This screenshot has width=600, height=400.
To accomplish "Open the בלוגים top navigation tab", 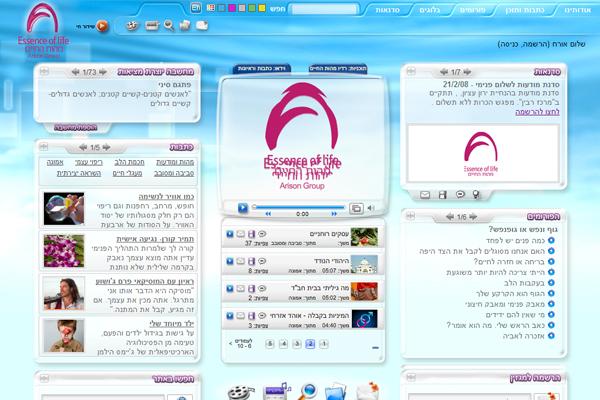I will click(x=430, y=10).
